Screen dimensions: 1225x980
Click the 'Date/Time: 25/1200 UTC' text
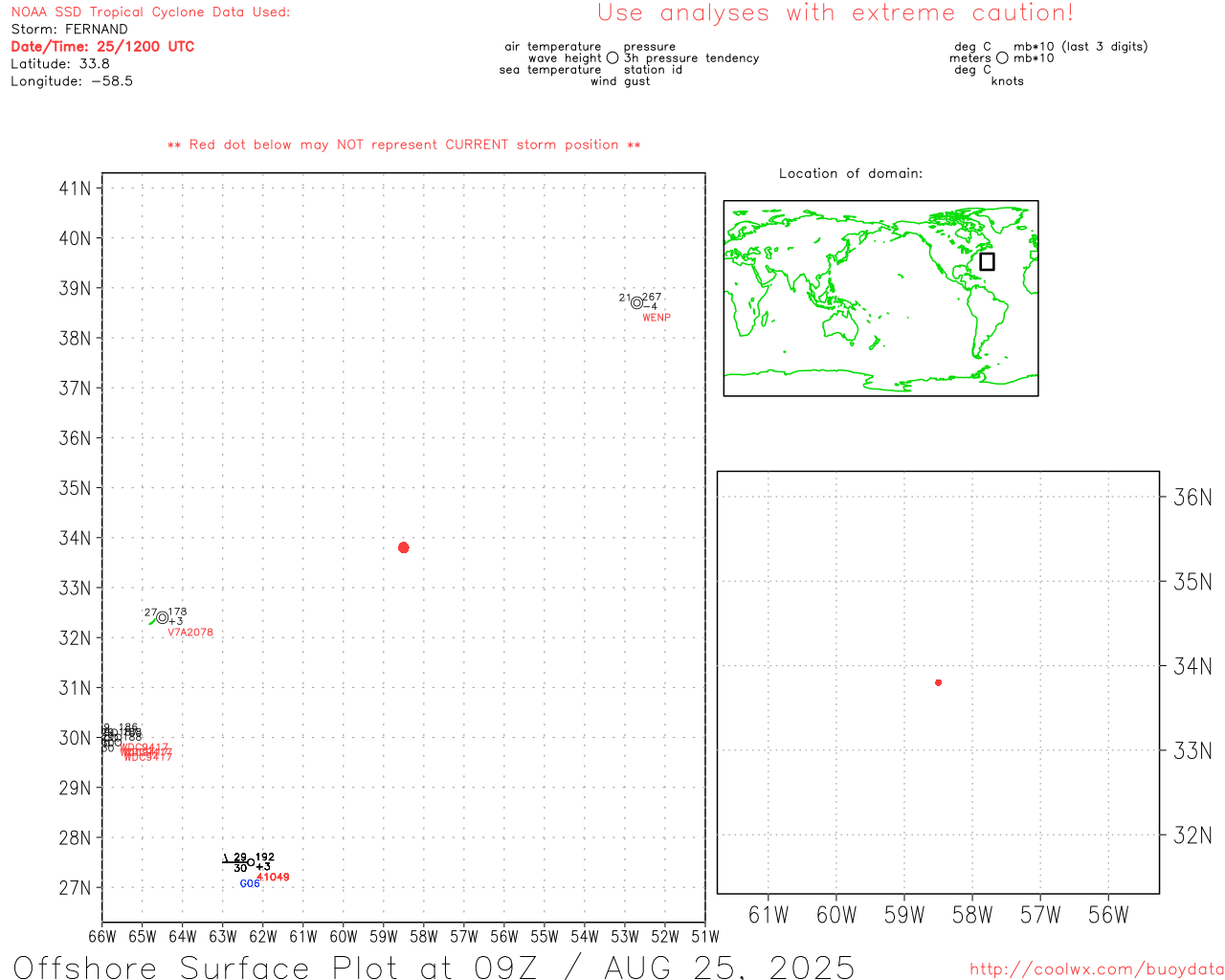coord(102,46)
